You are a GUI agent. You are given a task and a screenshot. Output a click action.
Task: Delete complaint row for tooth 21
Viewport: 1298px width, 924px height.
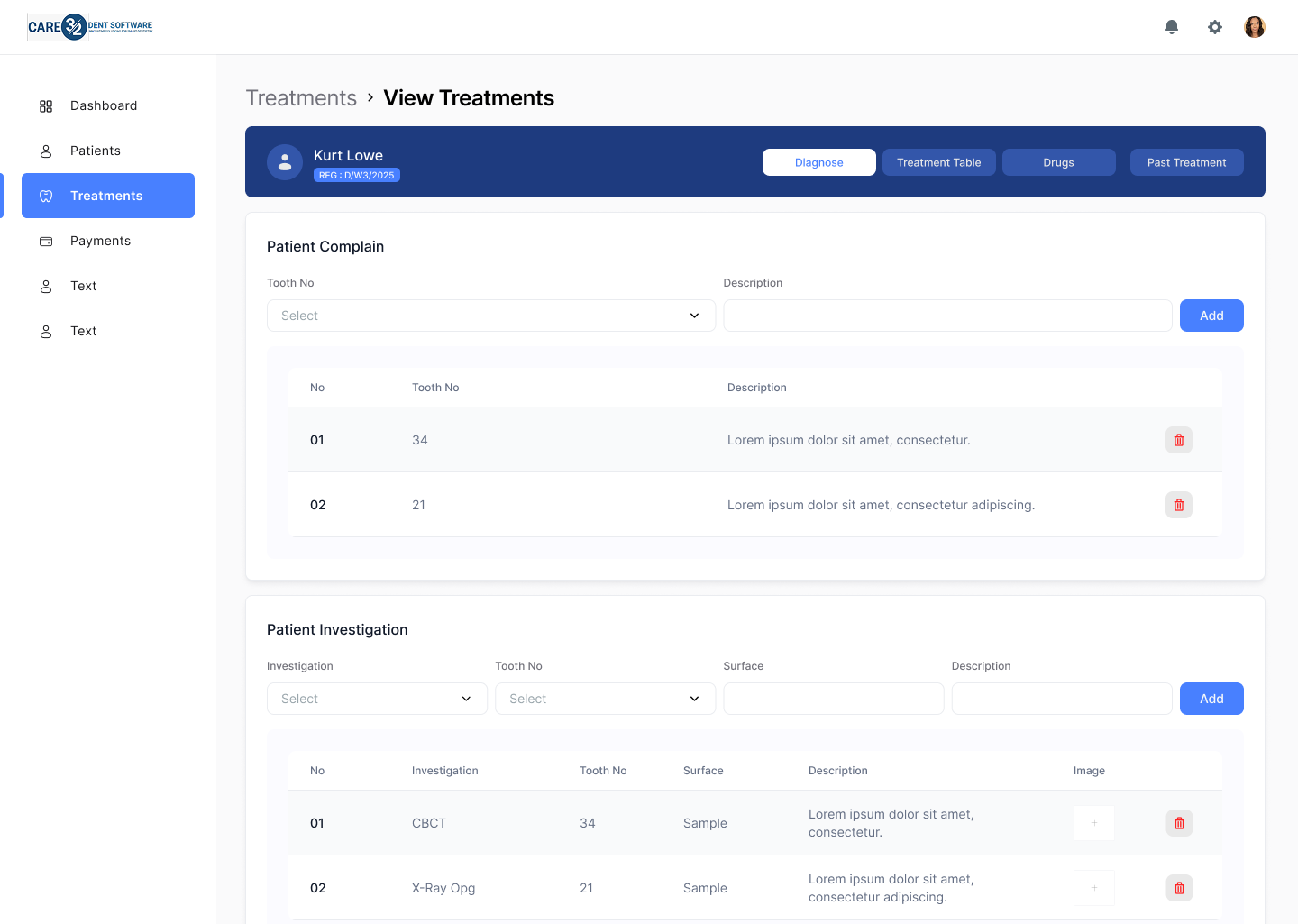coord(1179,505)
